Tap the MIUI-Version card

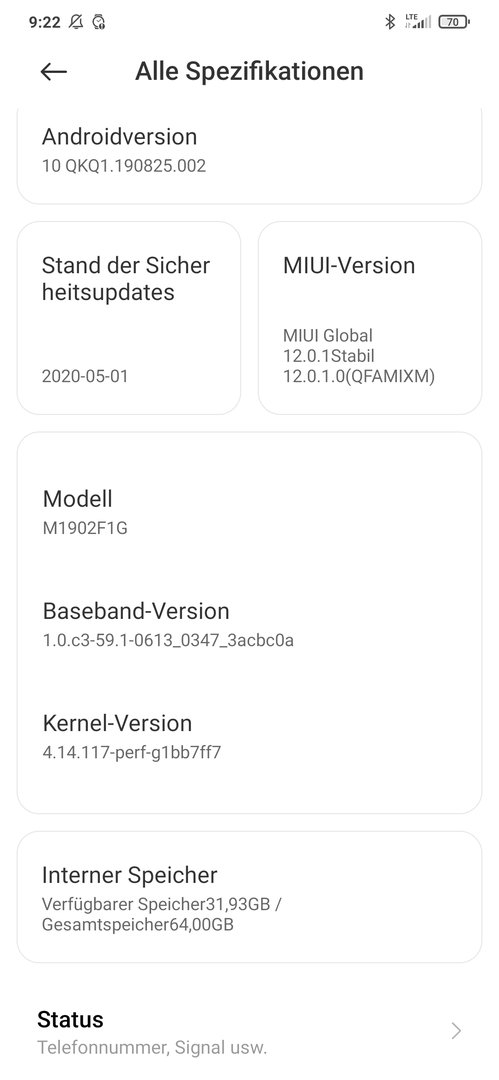(370, 318)
